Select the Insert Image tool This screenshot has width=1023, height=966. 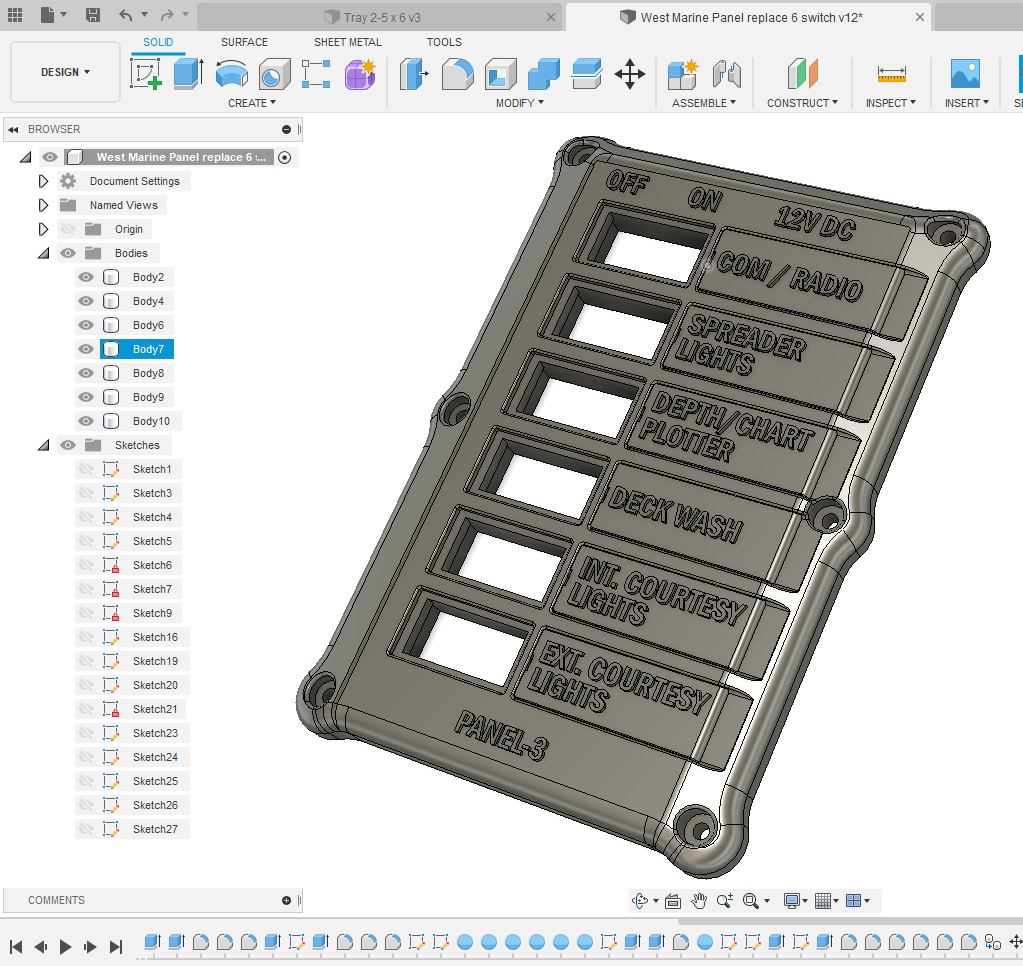point(966,74)
